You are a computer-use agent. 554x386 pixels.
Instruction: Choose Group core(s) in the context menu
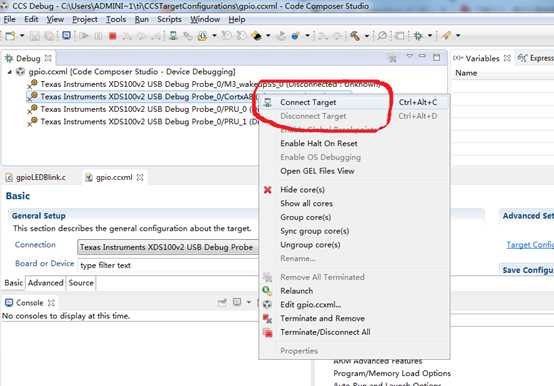tap(354, 217)
